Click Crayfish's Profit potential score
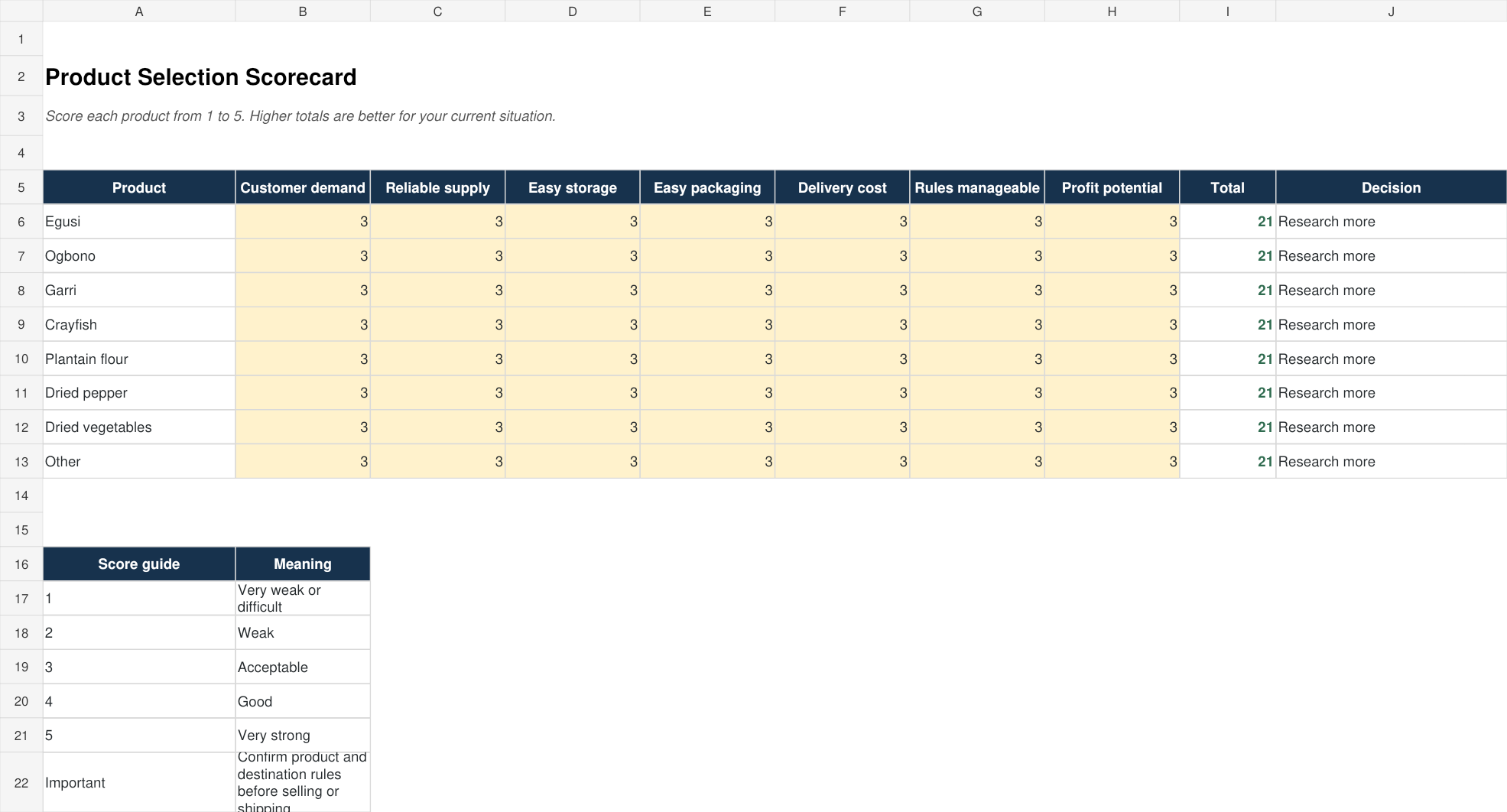The height and width of the screenshot is (812, 1507). 1112,324
